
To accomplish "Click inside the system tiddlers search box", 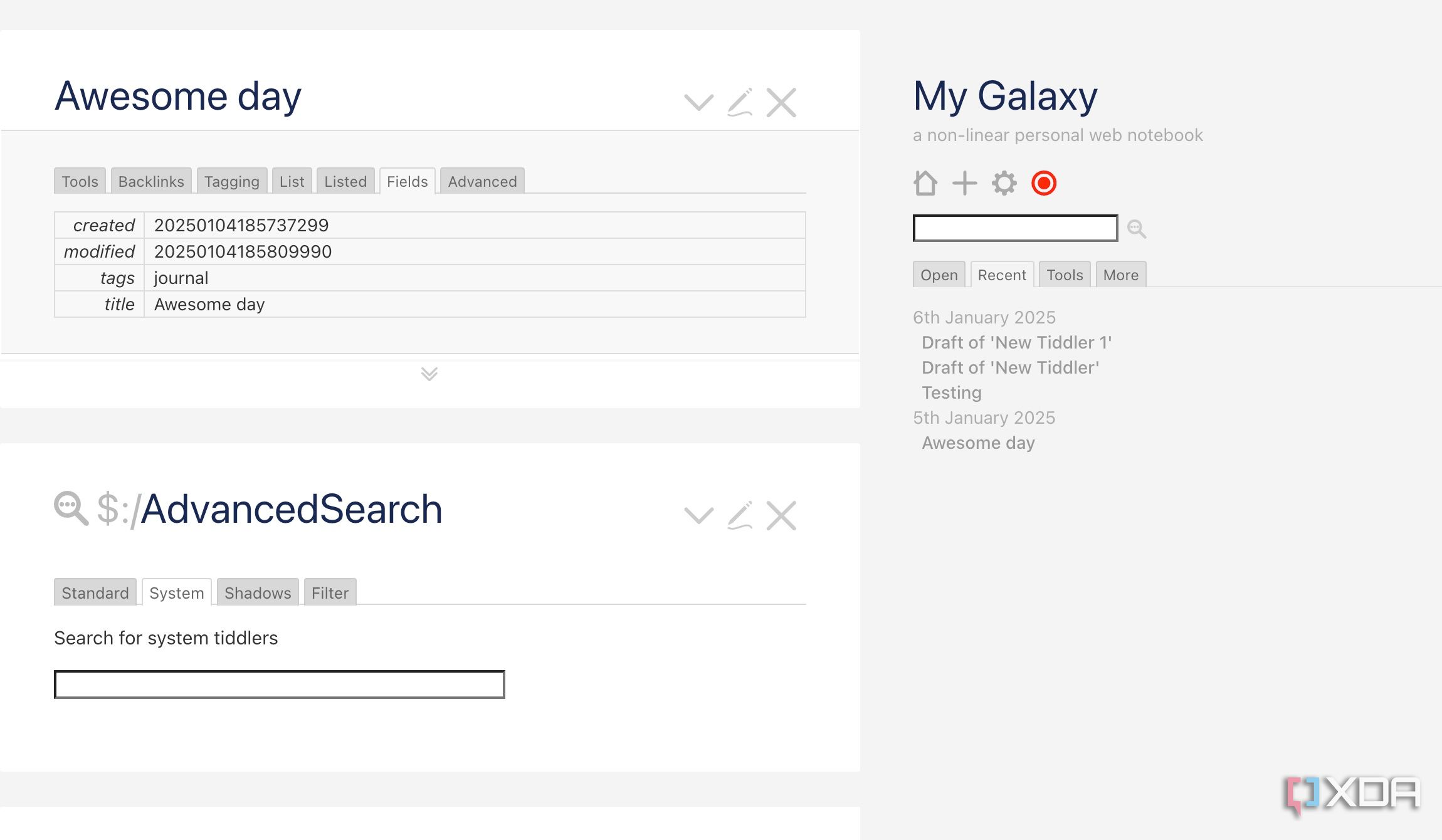I will click(279, 684).
